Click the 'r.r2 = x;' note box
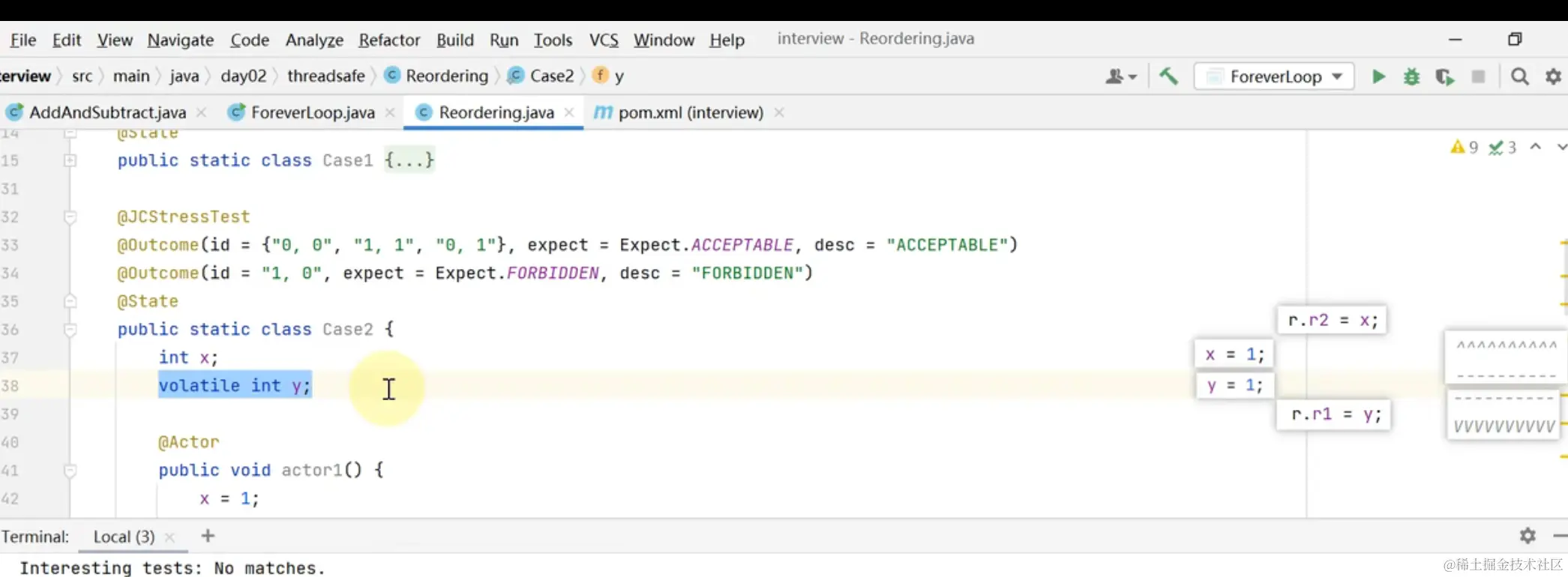 [1333, 320]
